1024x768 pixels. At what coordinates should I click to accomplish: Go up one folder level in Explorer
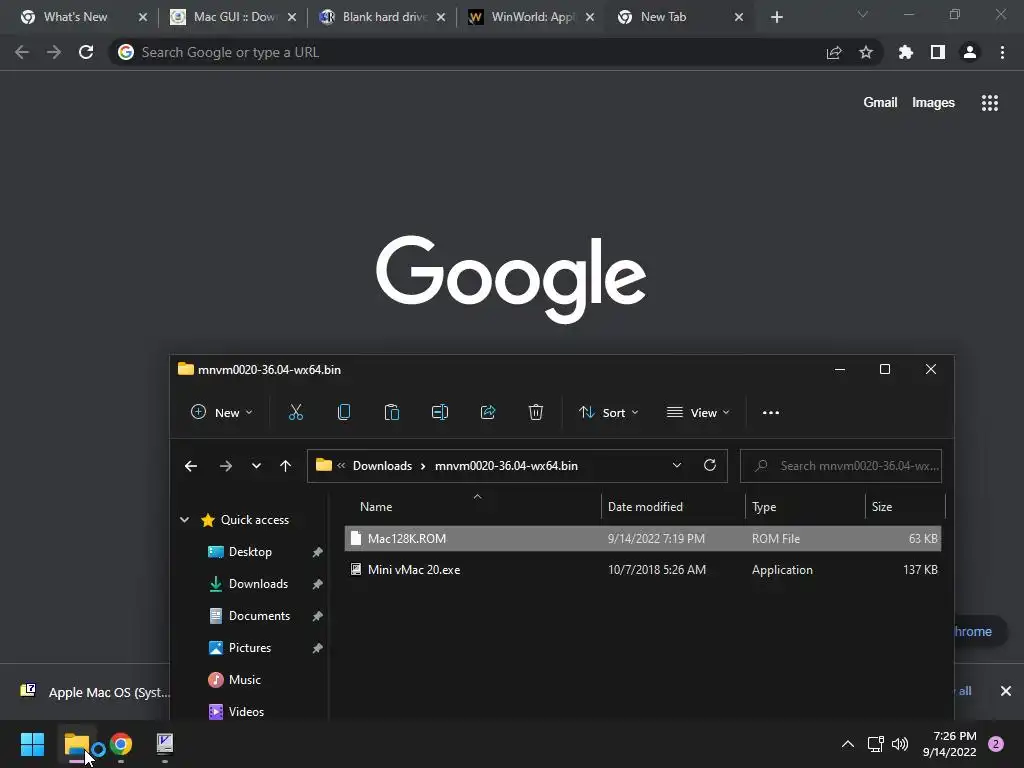(285, 466)
